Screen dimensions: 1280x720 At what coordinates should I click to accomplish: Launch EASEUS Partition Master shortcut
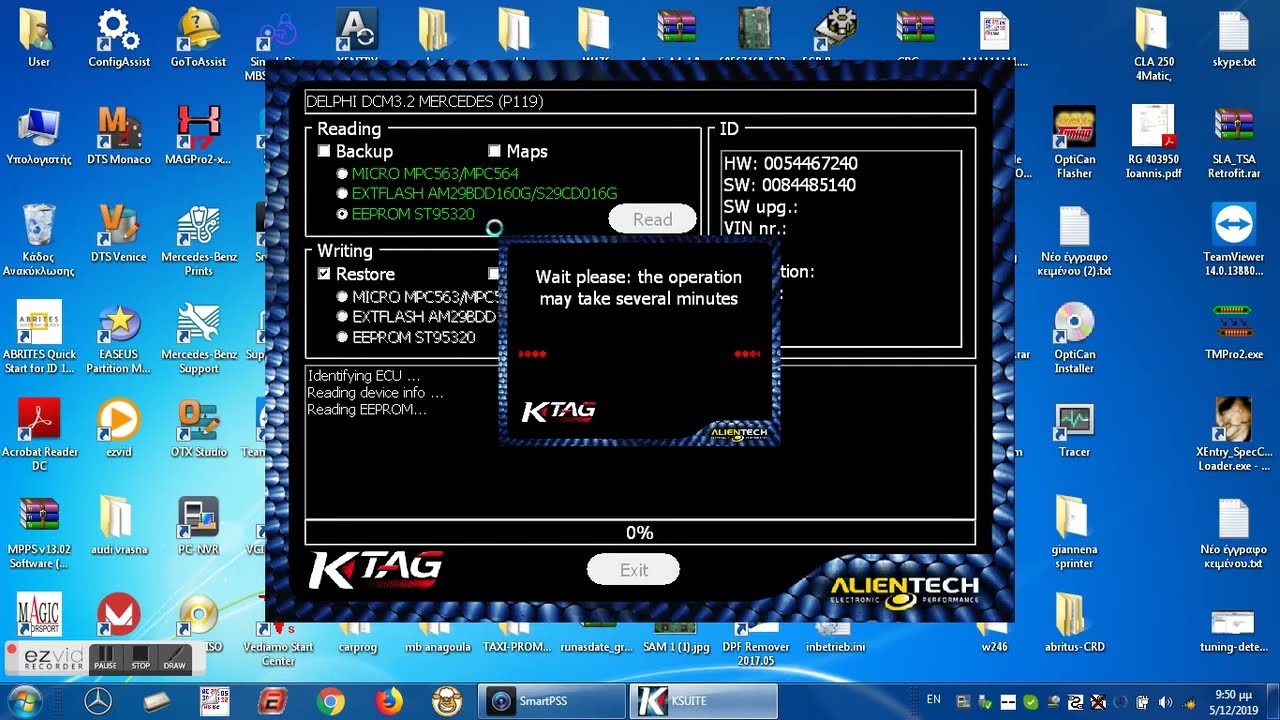pyautogui.click(x=119, y=337)
